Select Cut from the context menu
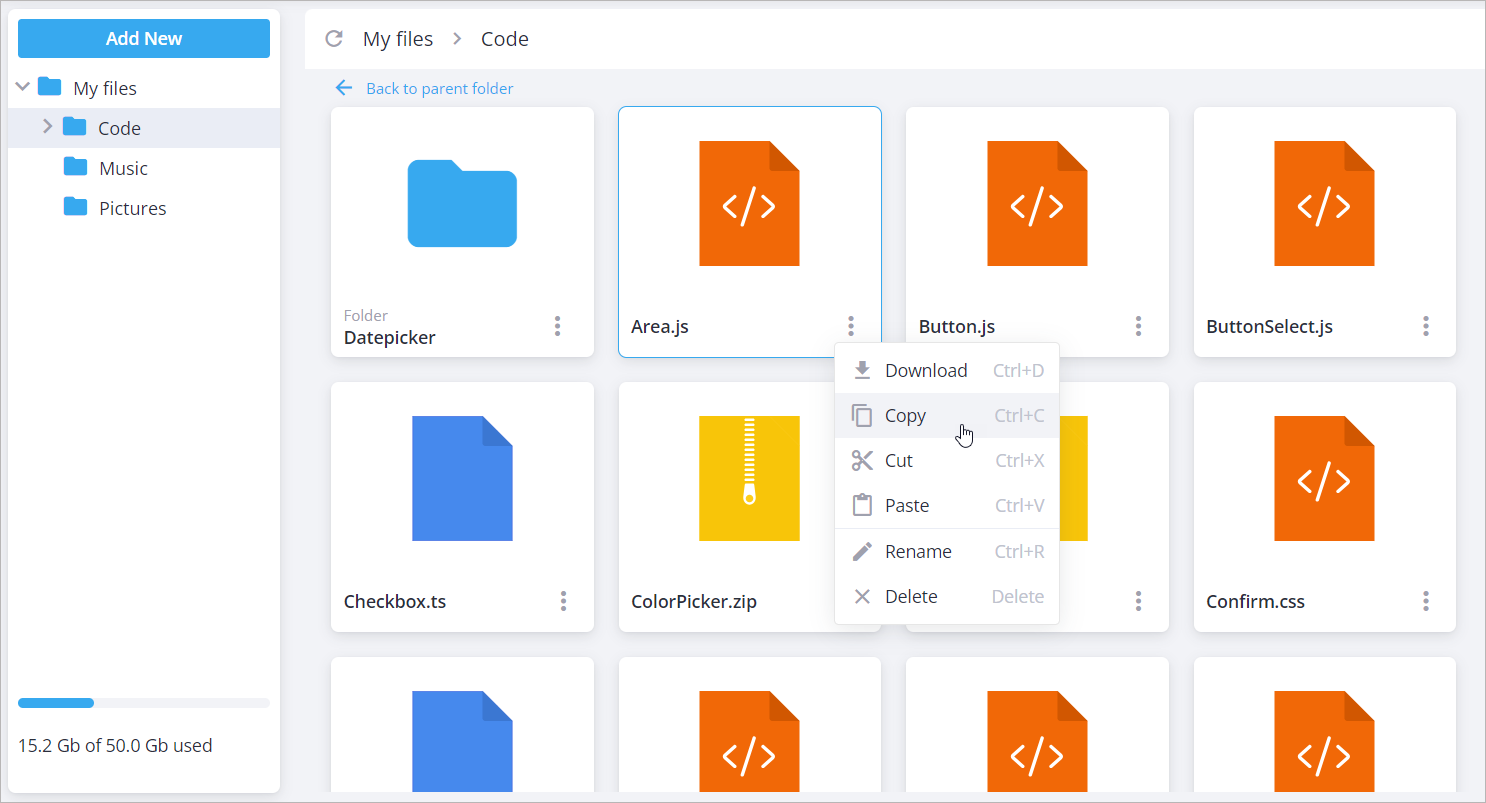 click(x=898, y=461)
